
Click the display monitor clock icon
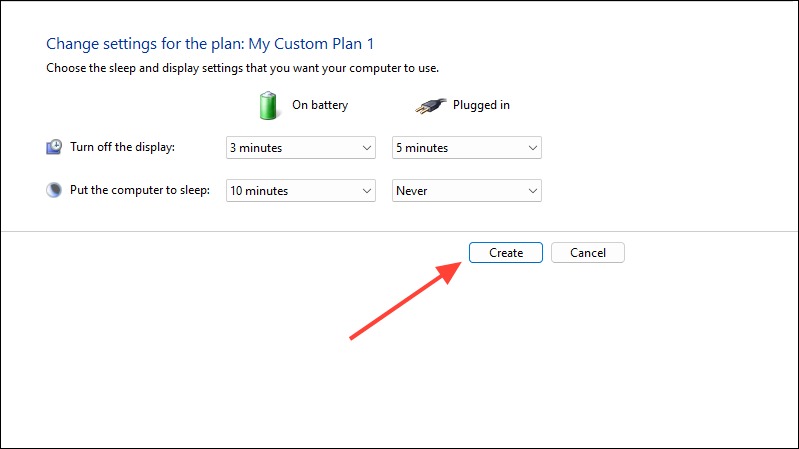point(54,147)
